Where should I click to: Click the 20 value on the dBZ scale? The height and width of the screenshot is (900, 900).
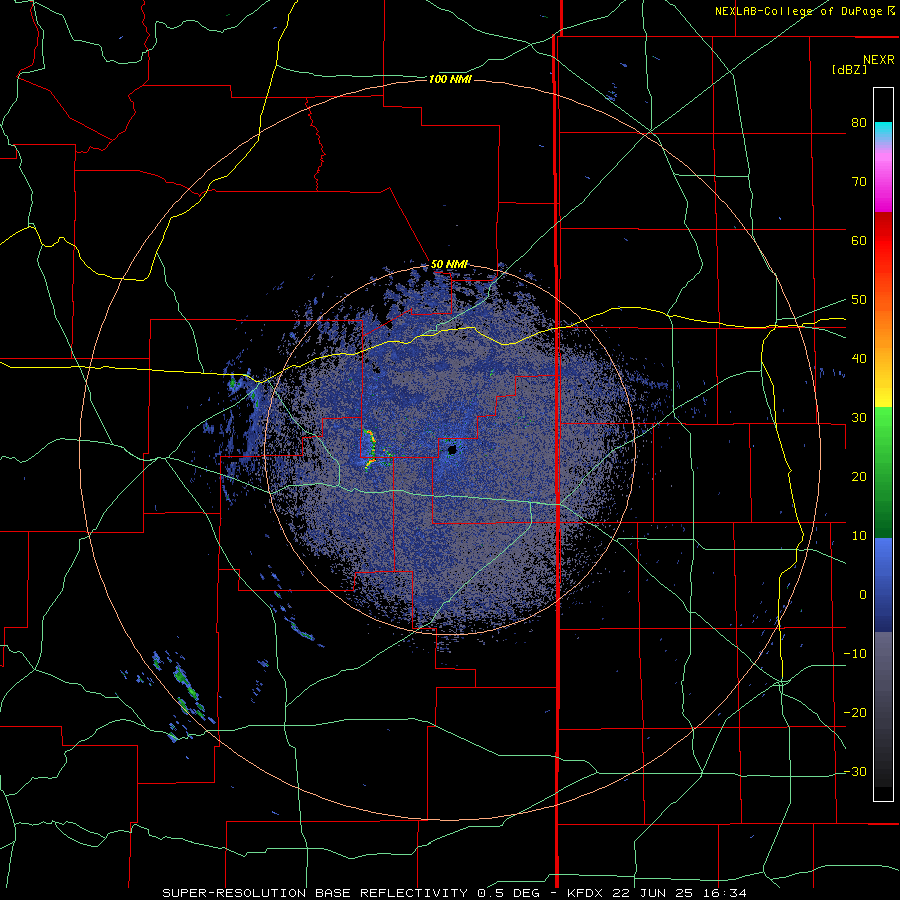[859, 477]
